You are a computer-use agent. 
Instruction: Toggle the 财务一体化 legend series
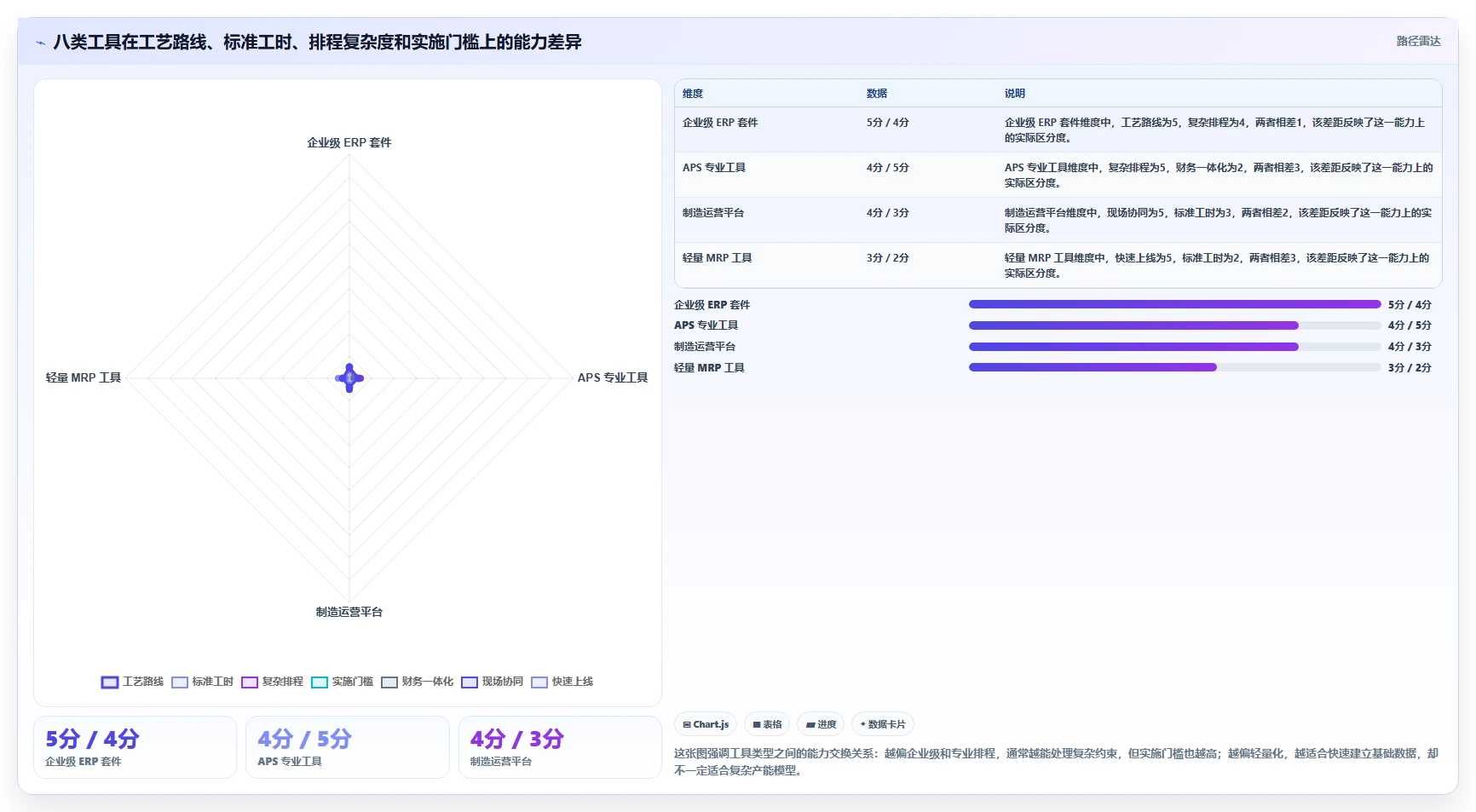click(417, 682)
